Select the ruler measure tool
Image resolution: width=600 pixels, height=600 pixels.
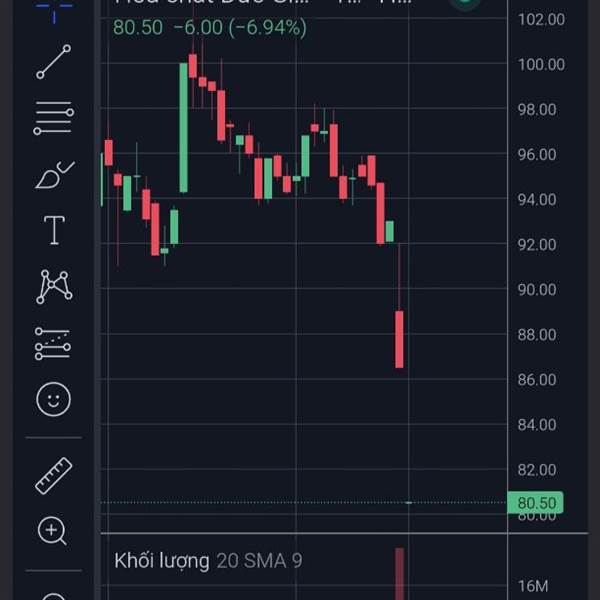54,475
